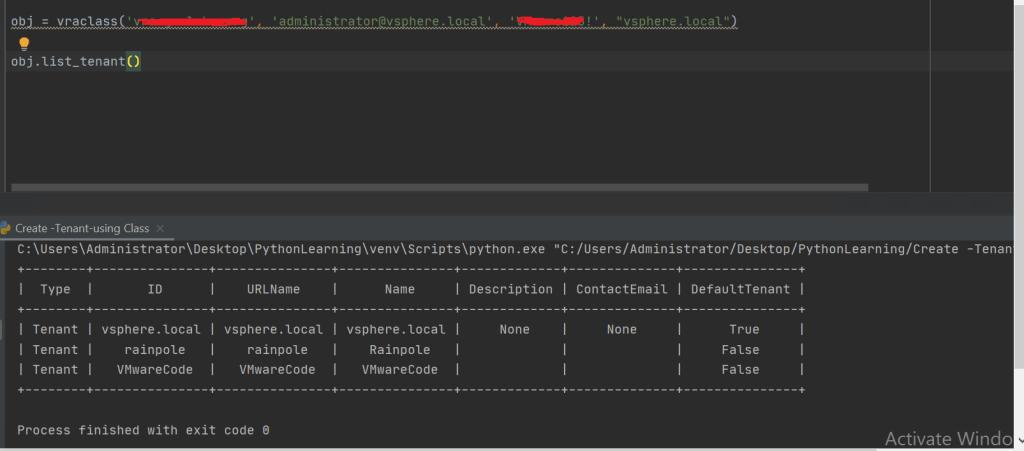
Task: Click the vraclass call in the code
Action: point(89,21)
